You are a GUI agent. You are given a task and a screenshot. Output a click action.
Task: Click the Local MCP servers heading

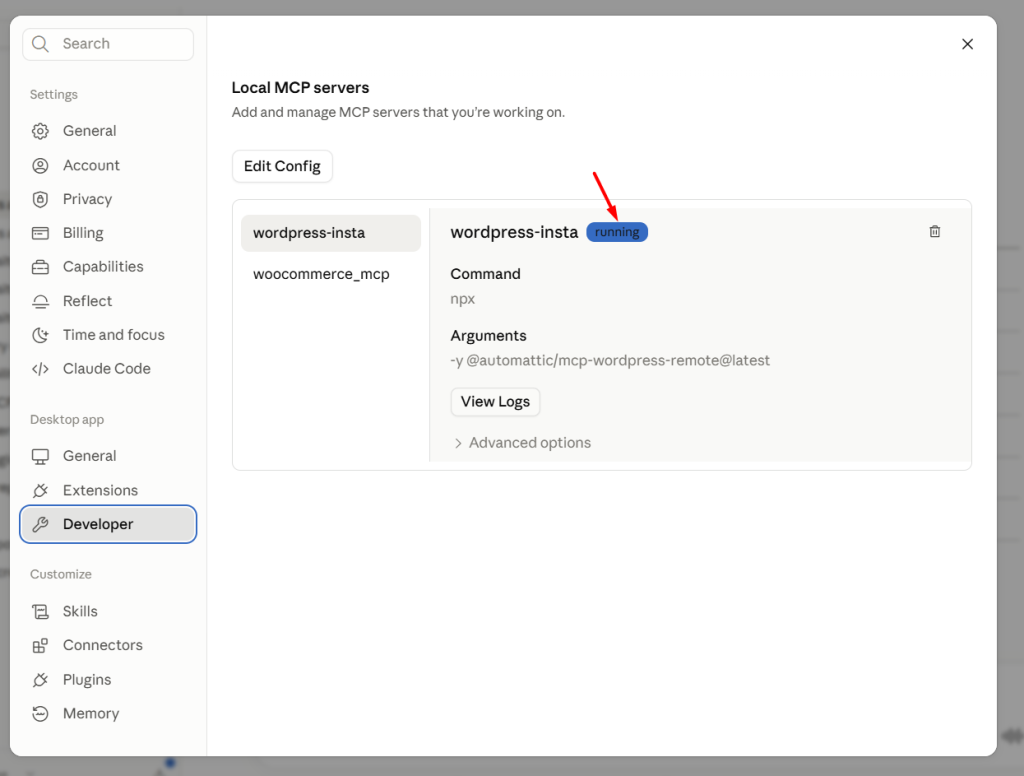click(x=300, y=88)
